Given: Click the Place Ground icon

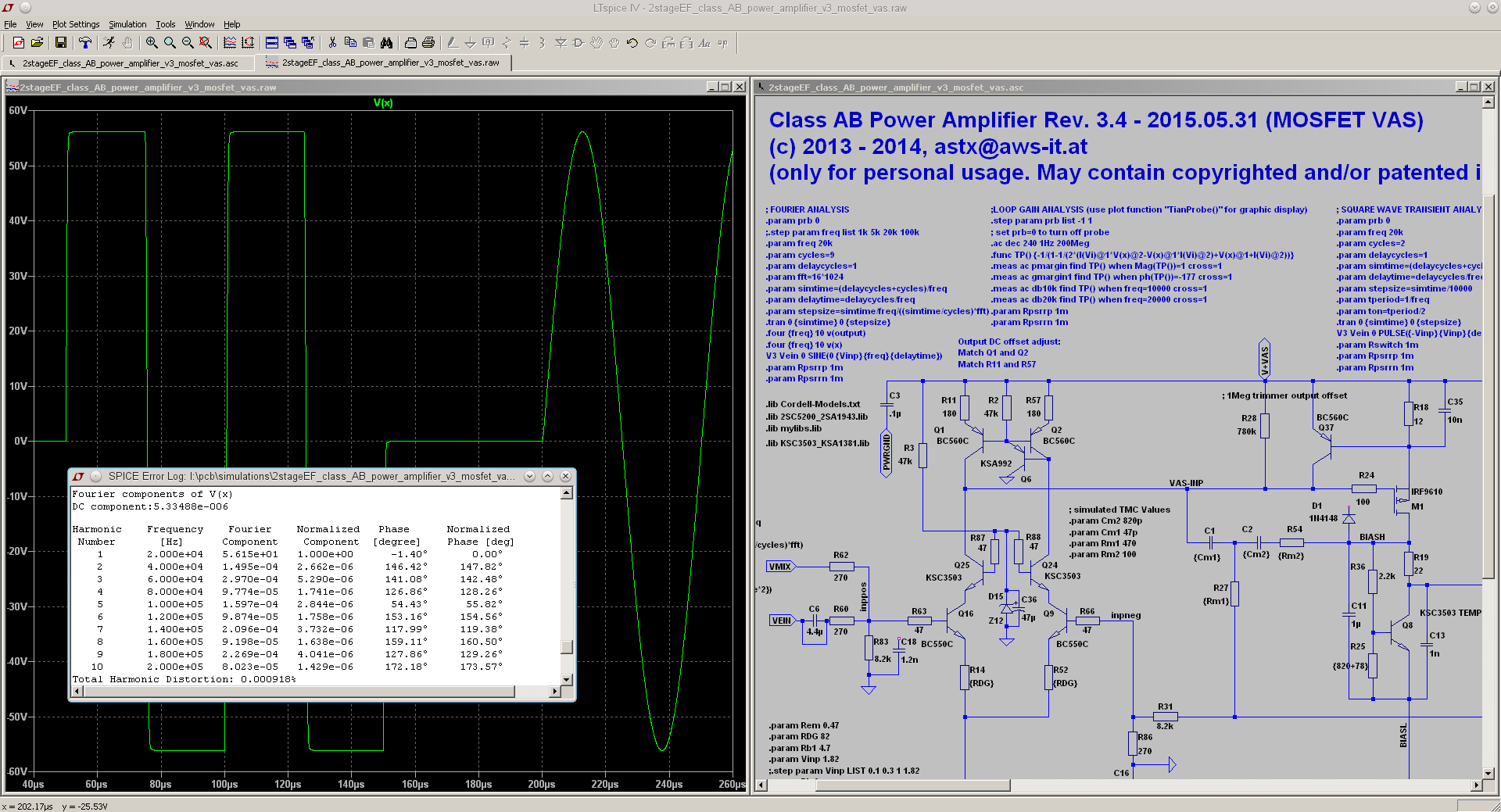Looking at the screenshot, I should pyautogui.click(x=471, y=43).
